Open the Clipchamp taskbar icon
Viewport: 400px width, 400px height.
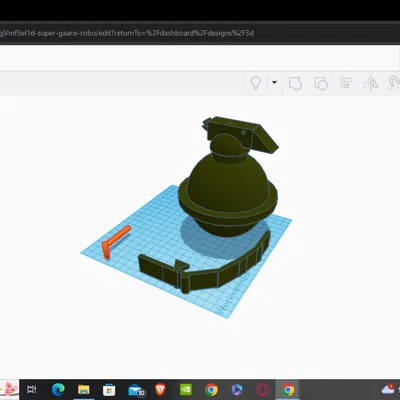237,389
